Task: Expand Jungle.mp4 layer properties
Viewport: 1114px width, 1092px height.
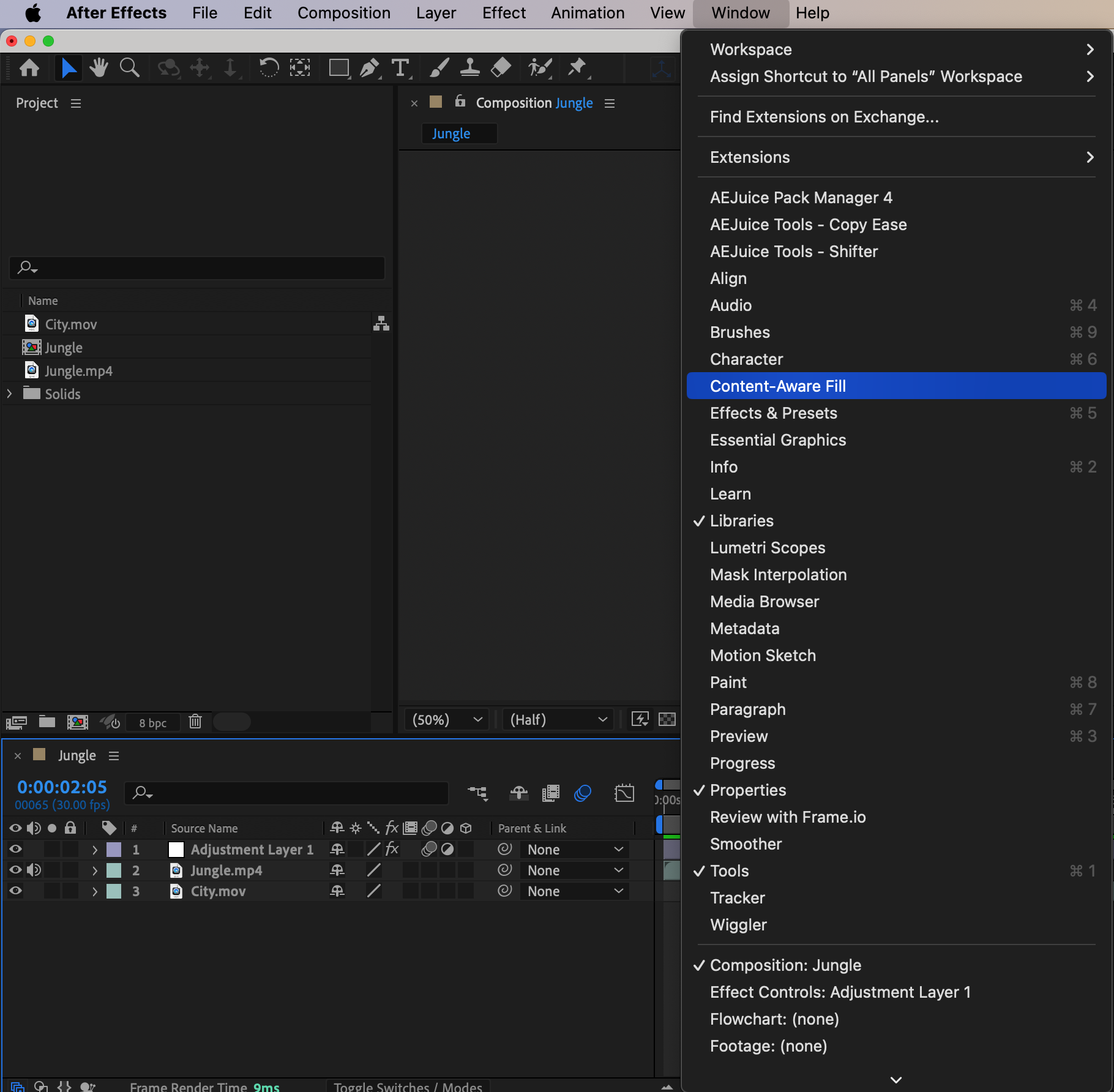Action: (94, 870)
